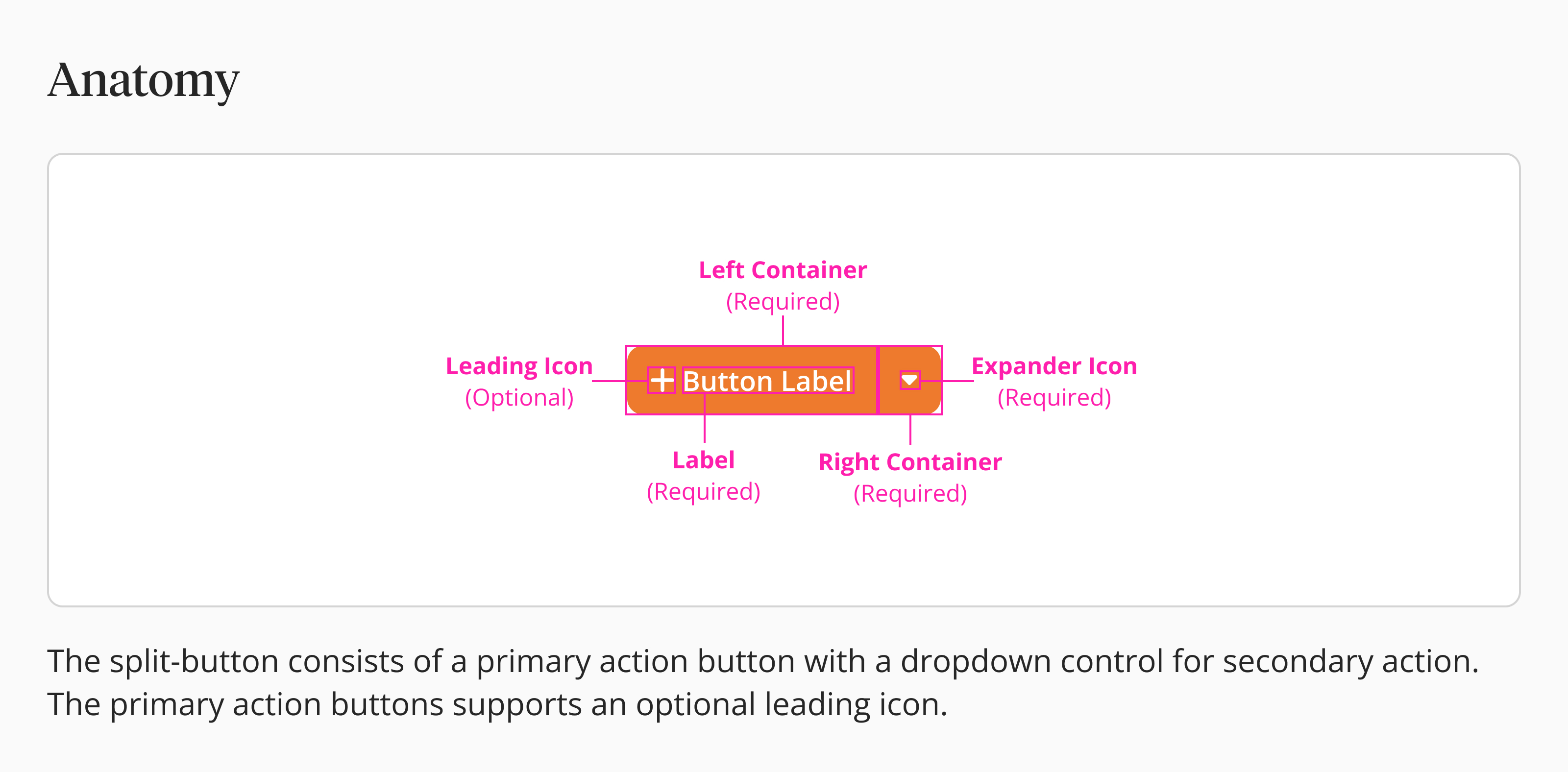
Task: Click "(Required)" beneath Right Container
Action: tap(910, 493)
